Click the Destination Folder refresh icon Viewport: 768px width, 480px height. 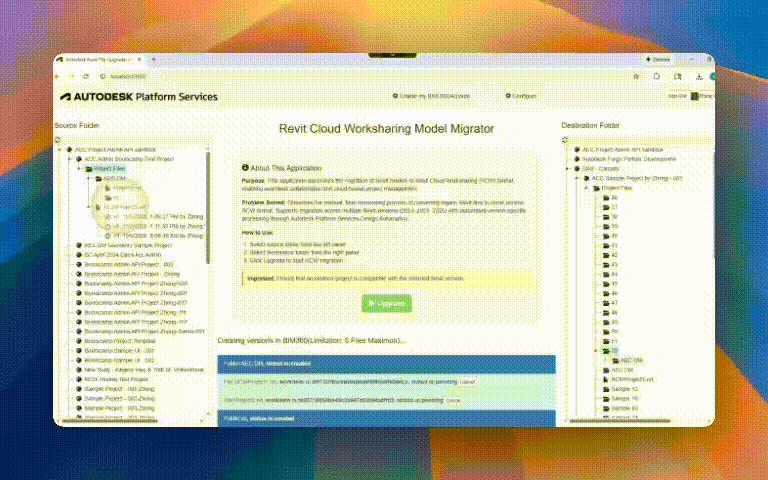[565, 137]
